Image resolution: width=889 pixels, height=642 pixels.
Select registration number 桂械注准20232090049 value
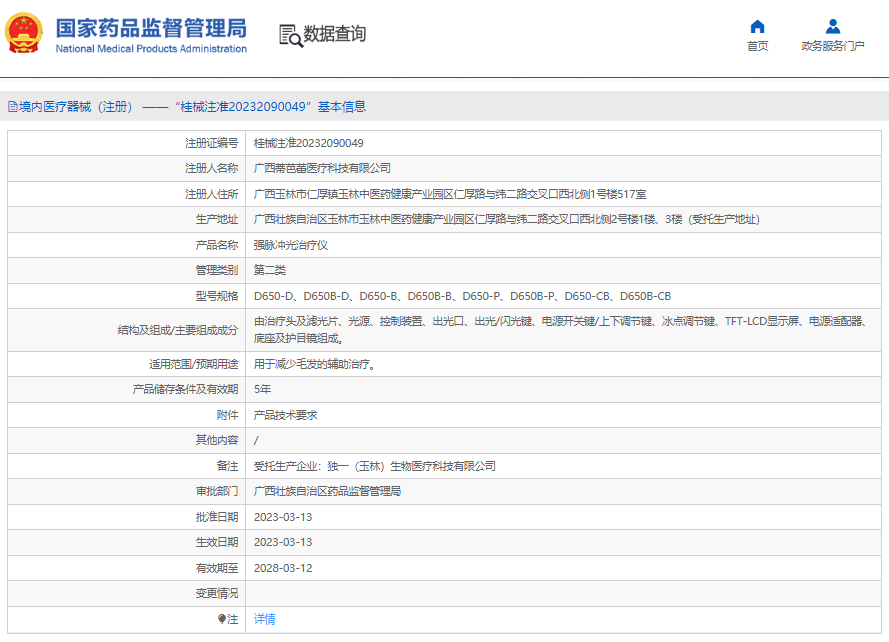pyautogui.click(x=308, y=143)
